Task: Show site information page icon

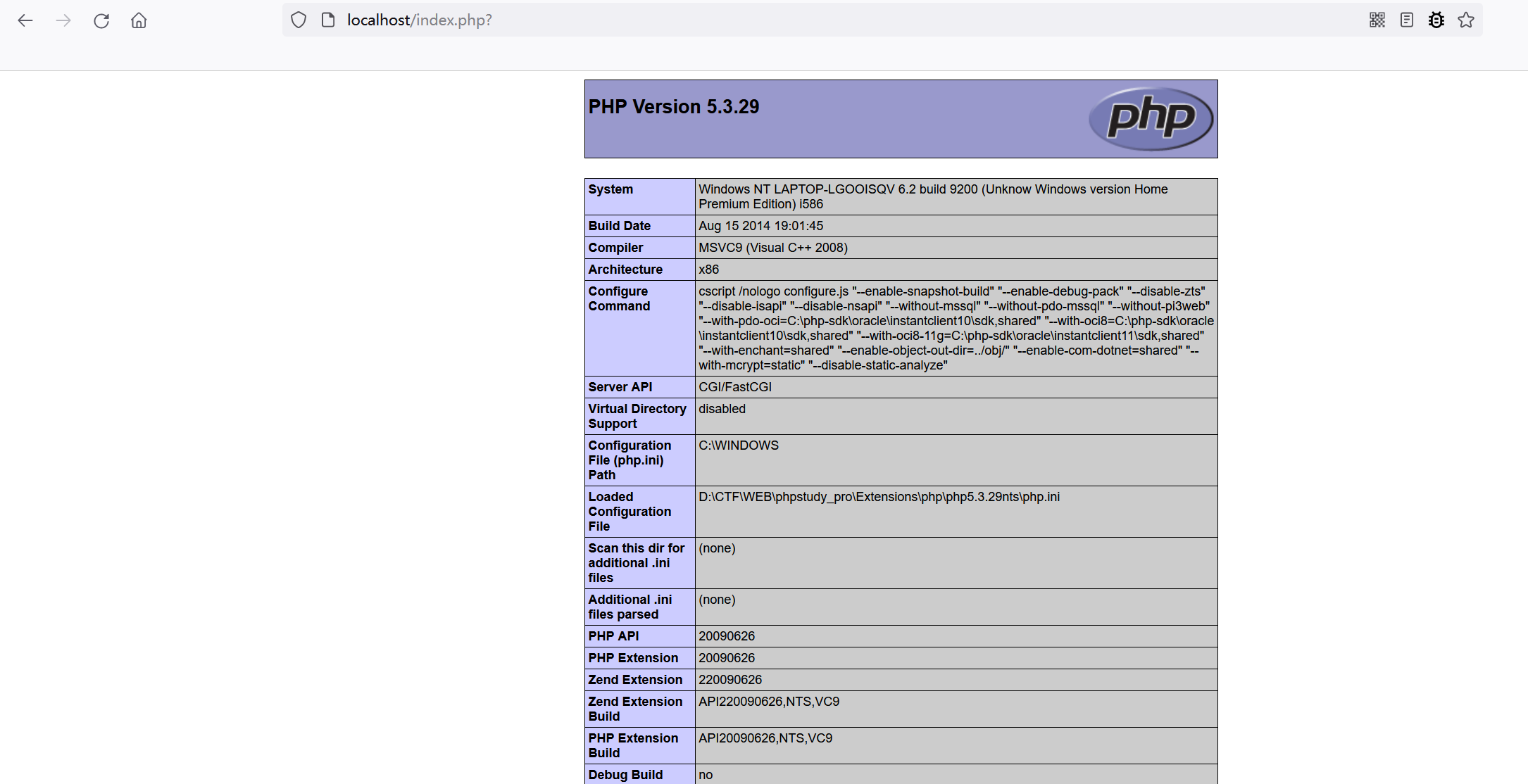Action: pyautogui.click(x=328, y=20)
